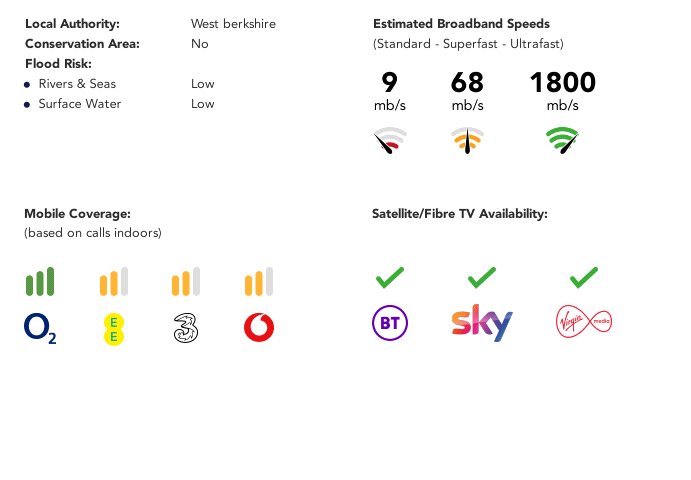Click the West berkshire local authority text
Viewport: 691px width, 480px height.
(x=234, y=24)
